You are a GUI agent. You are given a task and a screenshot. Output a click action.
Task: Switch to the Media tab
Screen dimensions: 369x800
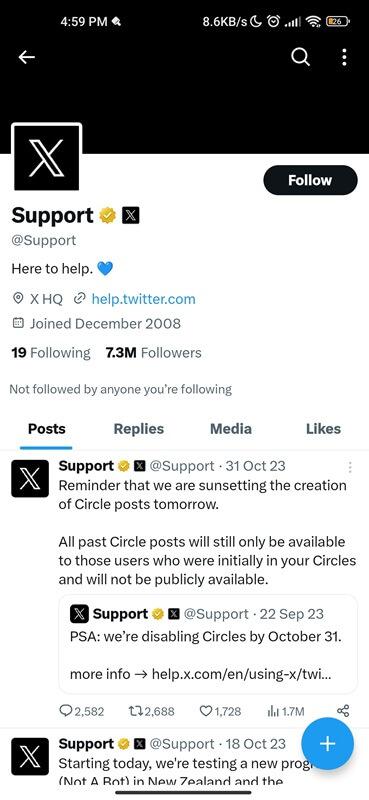coord(231,429)
